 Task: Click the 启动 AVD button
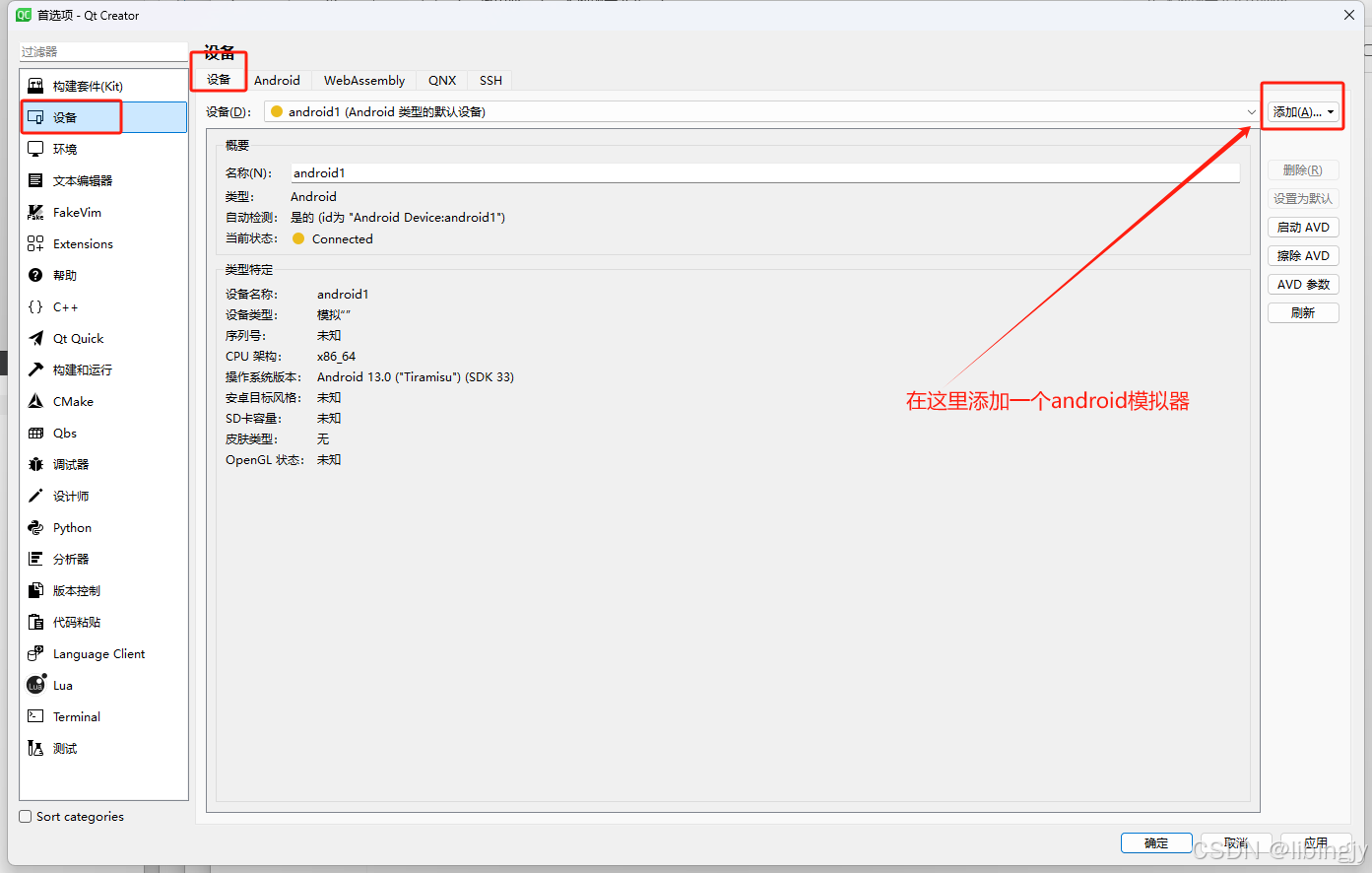(1303, 227)
